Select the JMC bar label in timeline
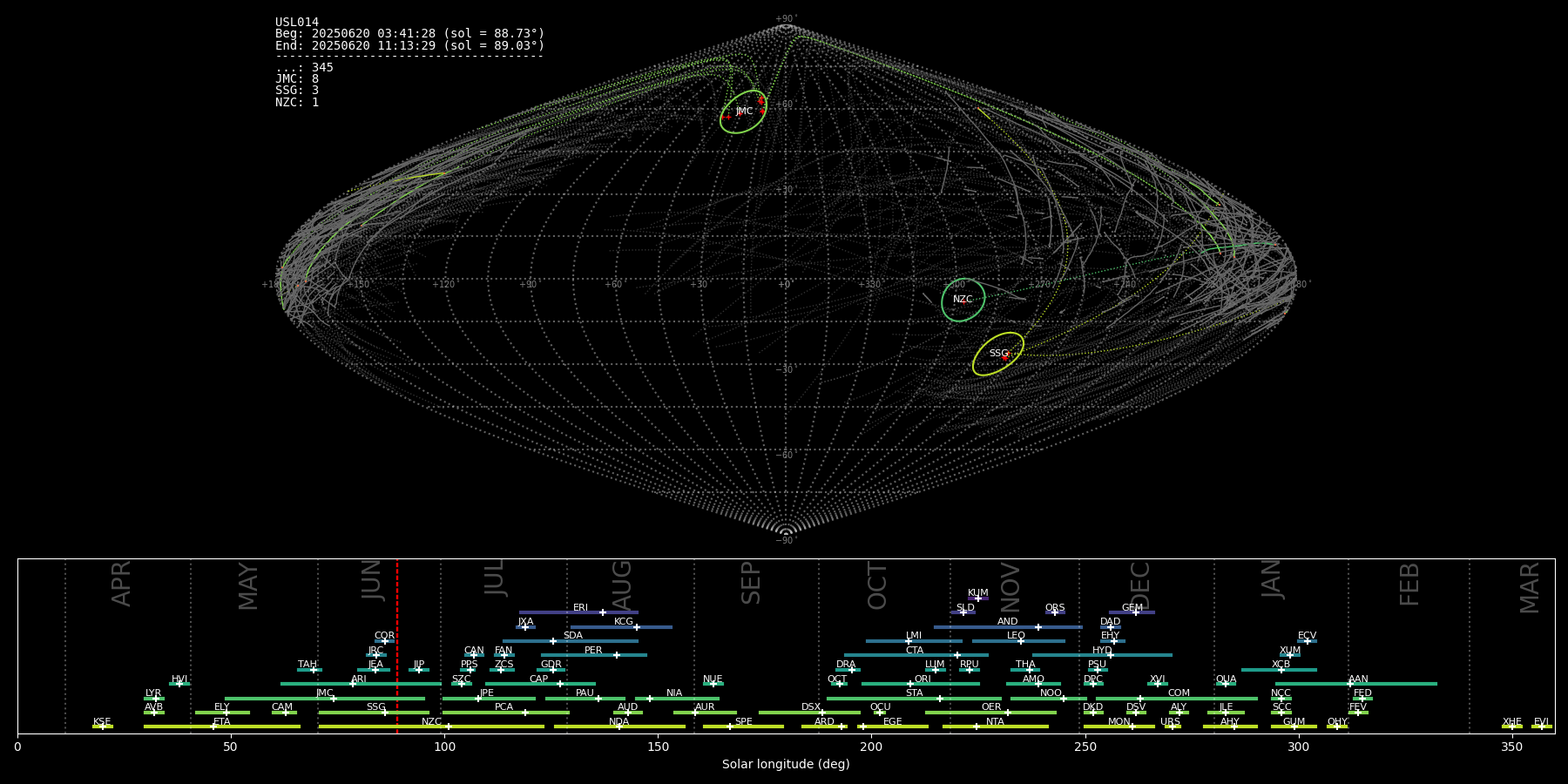 (x=325, y=693)
